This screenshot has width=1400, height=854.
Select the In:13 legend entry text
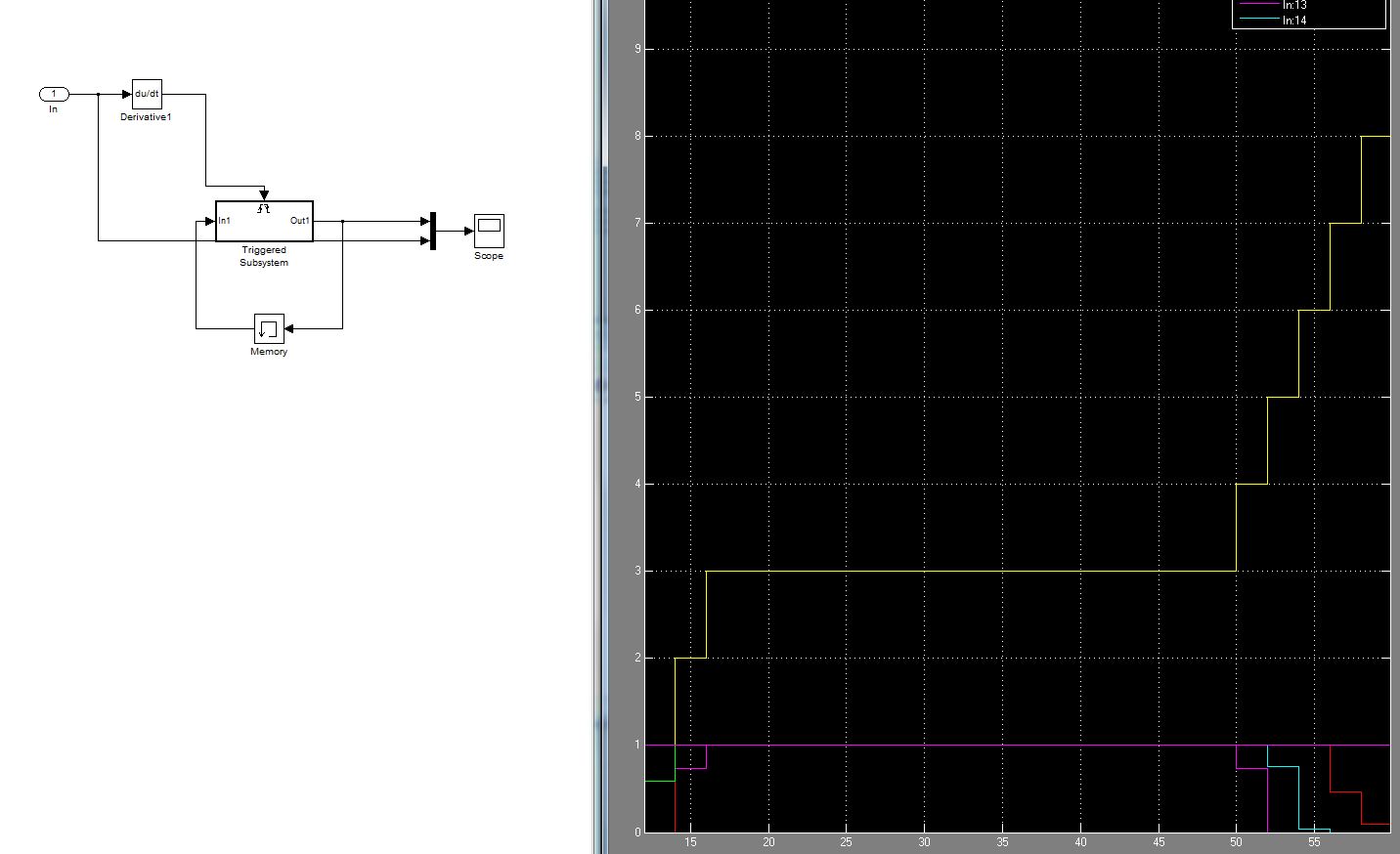1294,5
